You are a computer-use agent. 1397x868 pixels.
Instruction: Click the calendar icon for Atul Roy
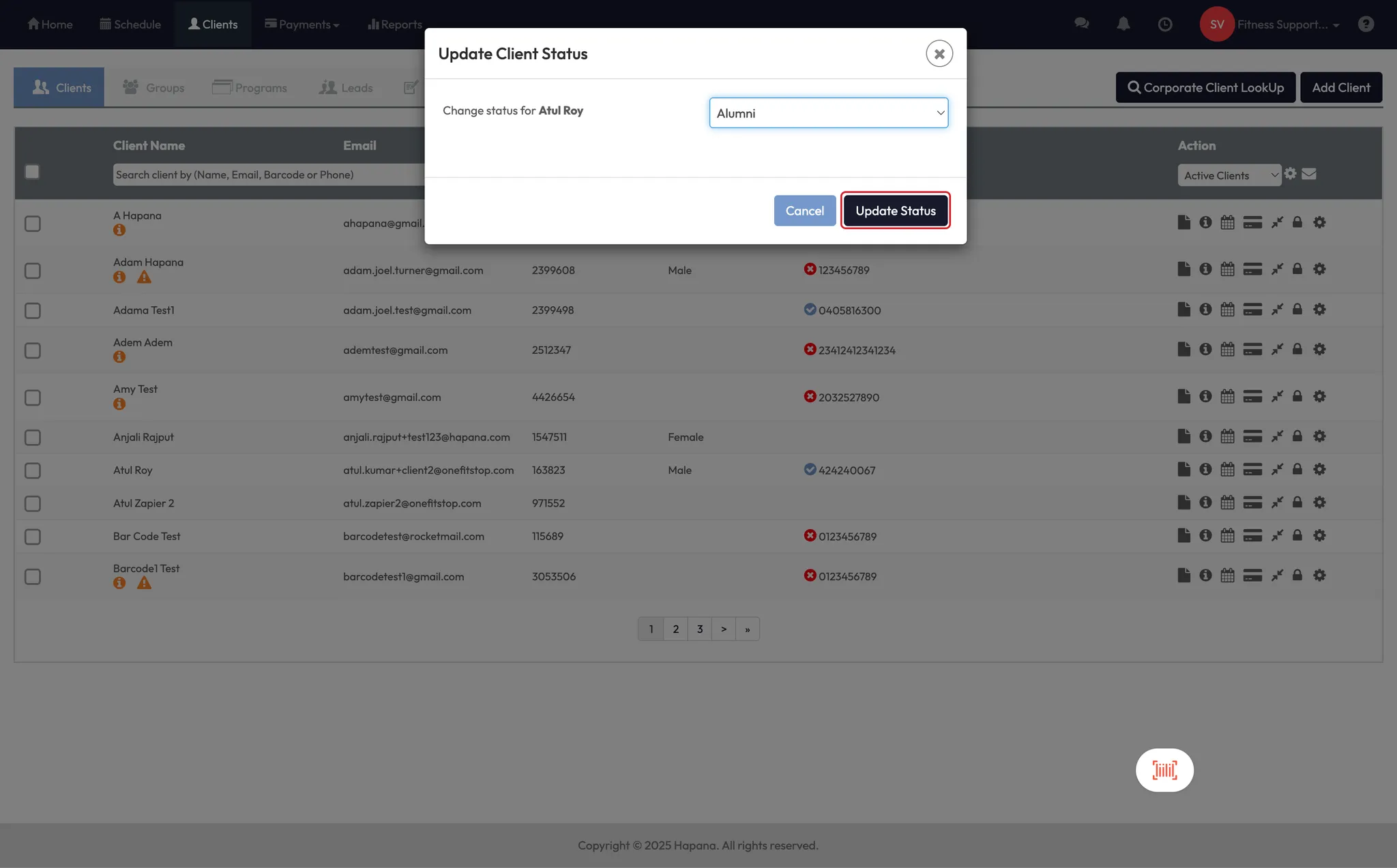tap(1227, 469)
